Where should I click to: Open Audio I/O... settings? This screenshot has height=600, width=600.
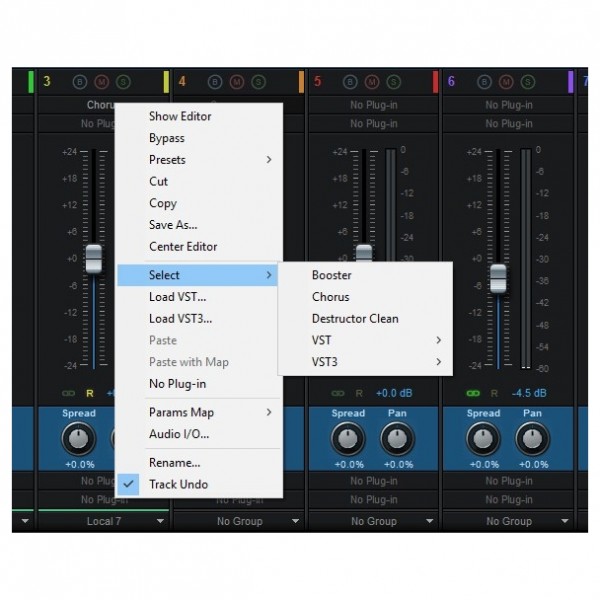click(x=199, y=434)
